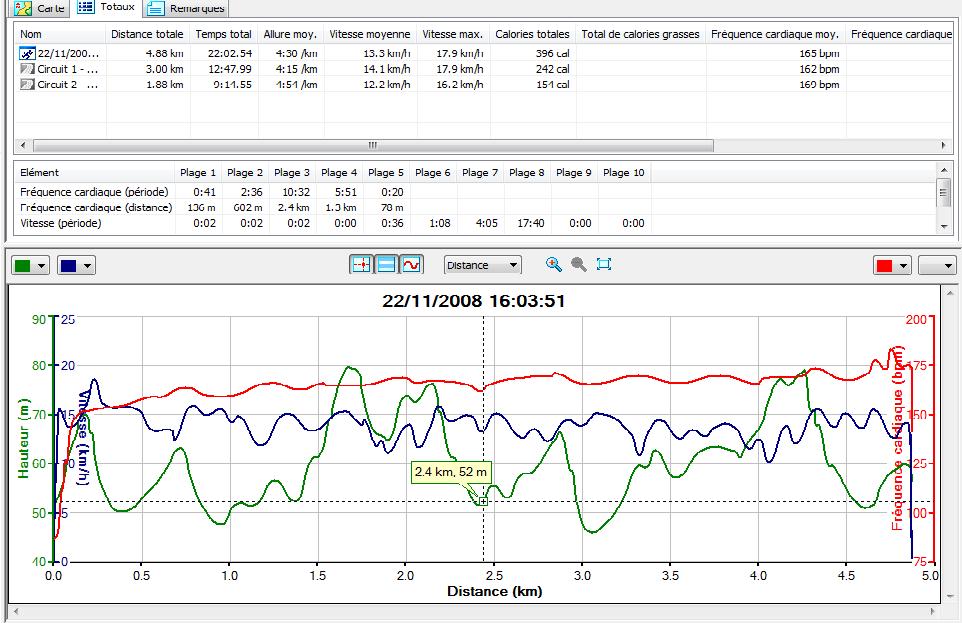Click the blue Vitesse color swatch
This screenshot has width=962, height=623.
tap(69, 266)
